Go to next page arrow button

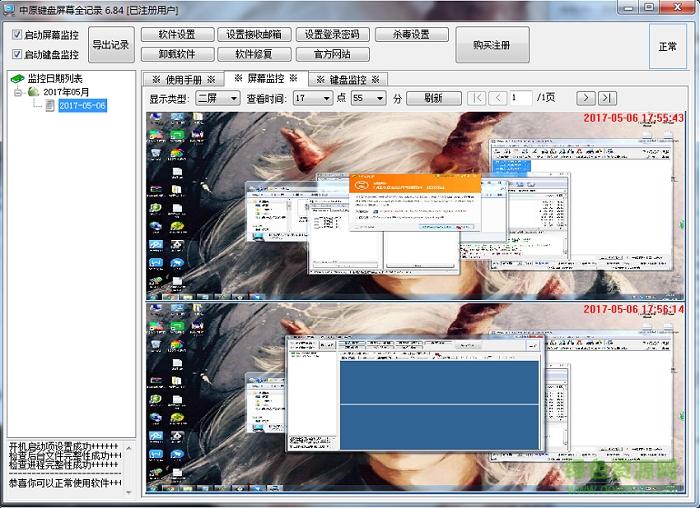coord(585,98)
